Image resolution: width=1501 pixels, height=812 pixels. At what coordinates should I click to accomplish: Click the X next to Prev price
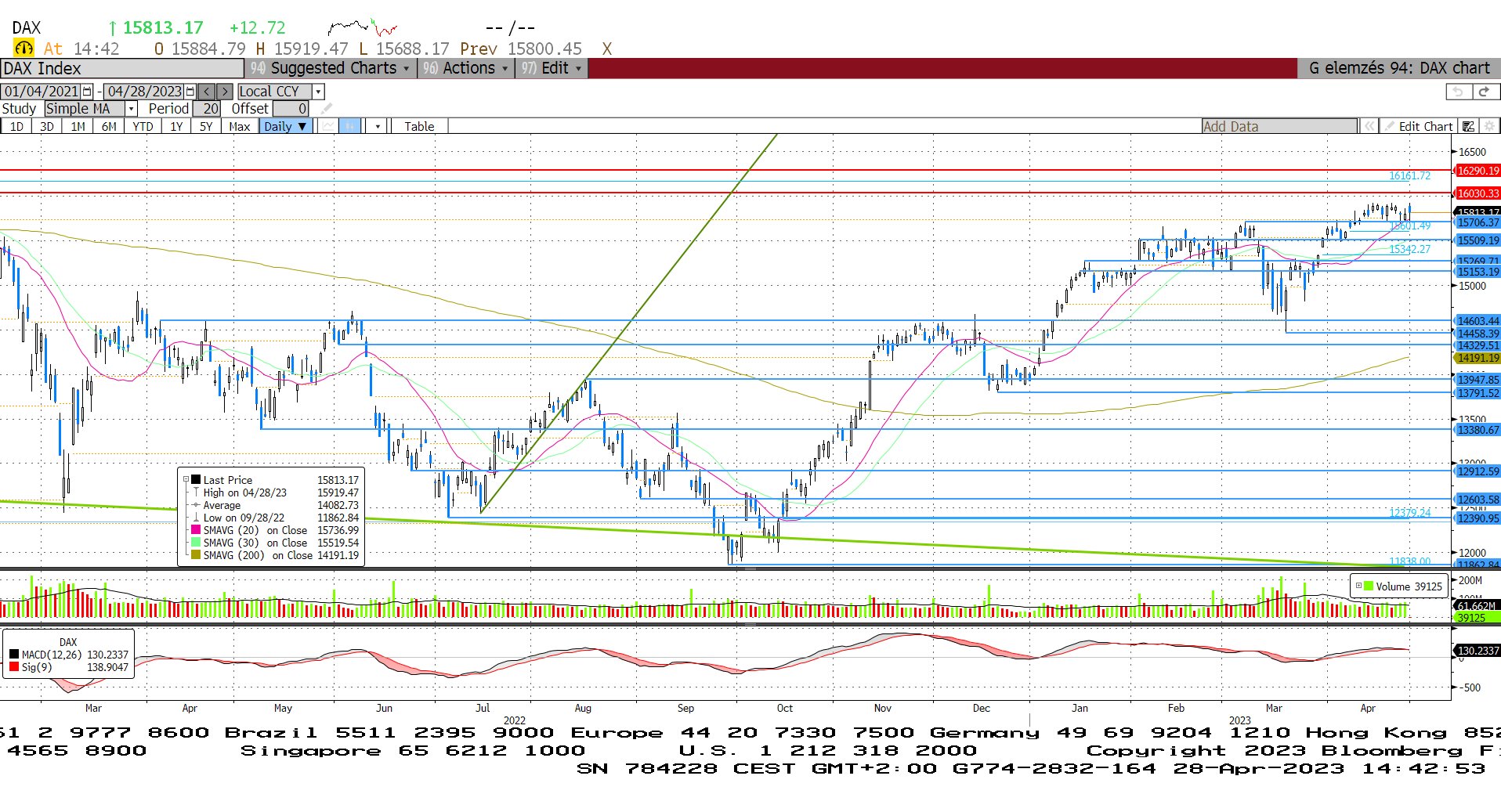coord(606,49)
